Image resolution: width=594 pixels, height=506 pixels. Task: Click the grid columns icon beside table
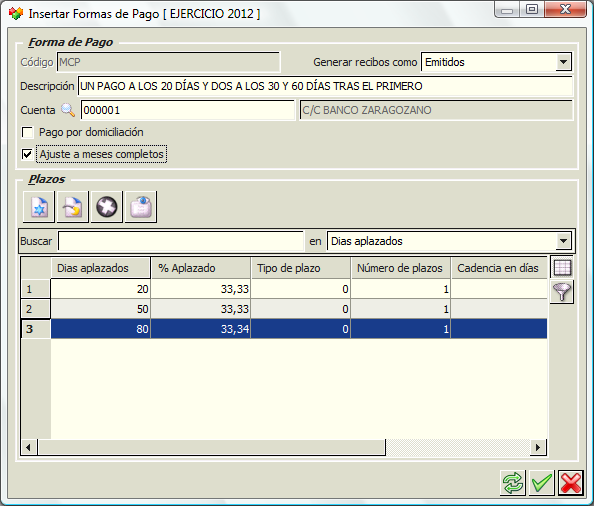pos(562,268)
